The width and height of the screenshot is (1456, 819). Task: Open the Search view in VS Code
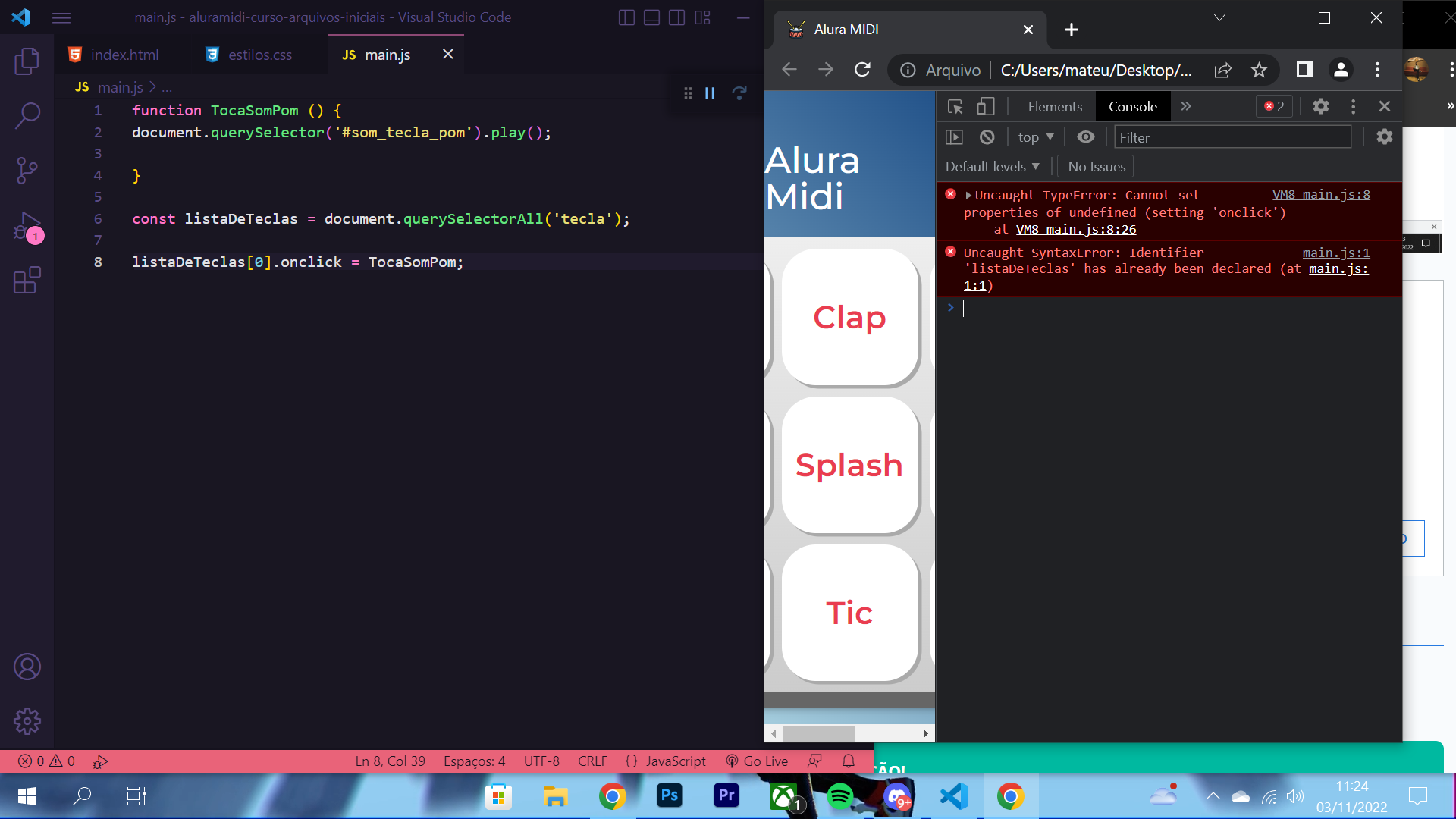coord(27,116)
